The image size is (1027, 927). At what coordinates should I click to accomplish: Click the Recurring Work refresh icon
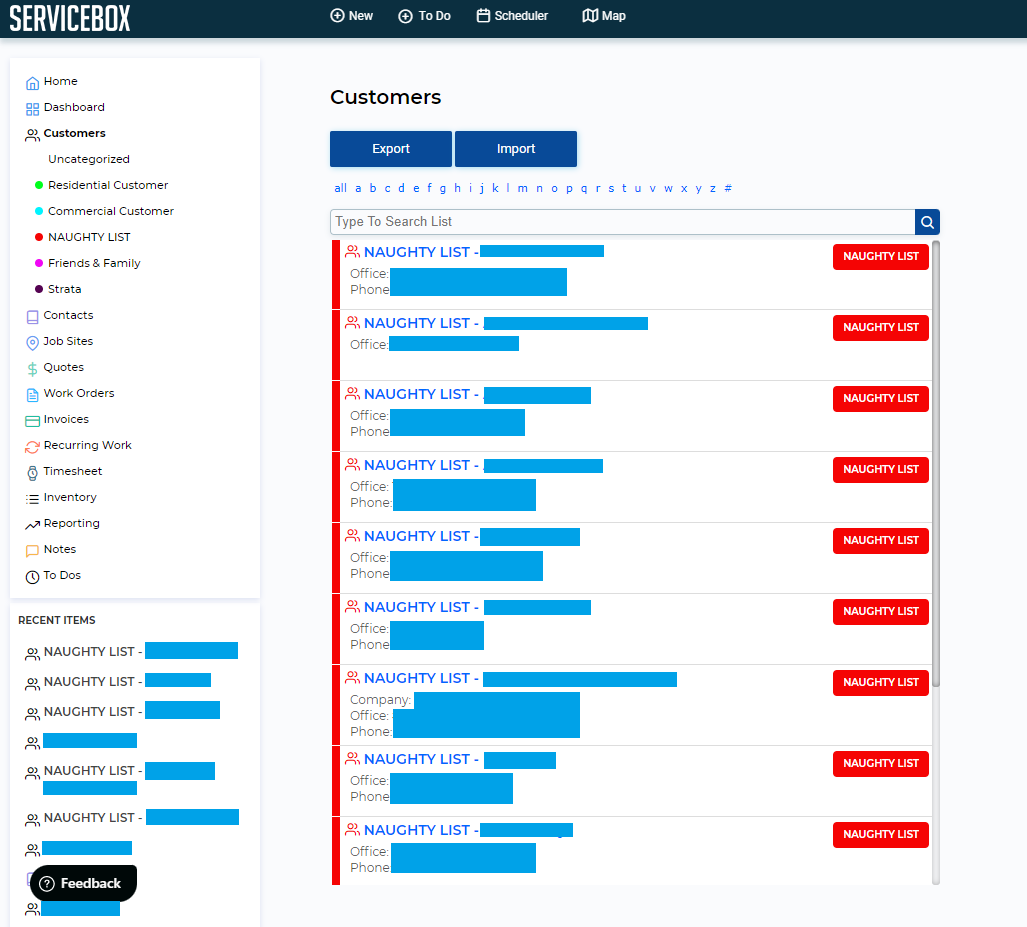click(x=32, y=447)
